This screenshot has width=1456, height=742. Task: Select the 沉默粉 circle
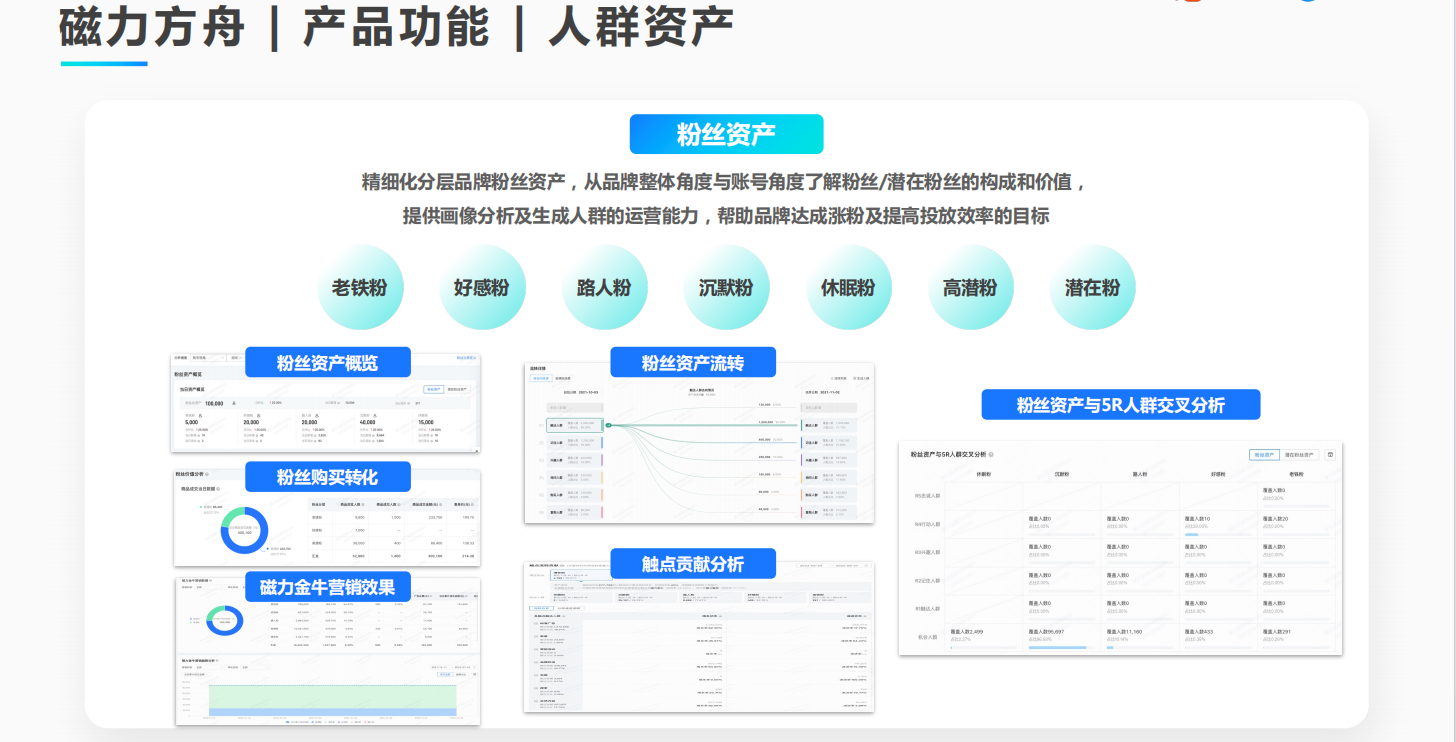(726, 288)
